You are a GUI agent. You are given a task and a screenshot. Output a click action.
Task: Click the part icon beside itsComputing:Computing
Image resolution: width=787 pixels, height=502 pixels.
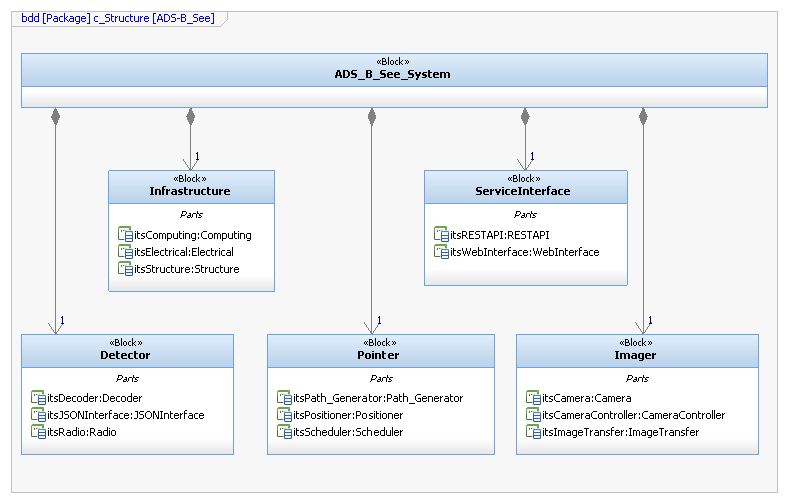tap(125, 235)
